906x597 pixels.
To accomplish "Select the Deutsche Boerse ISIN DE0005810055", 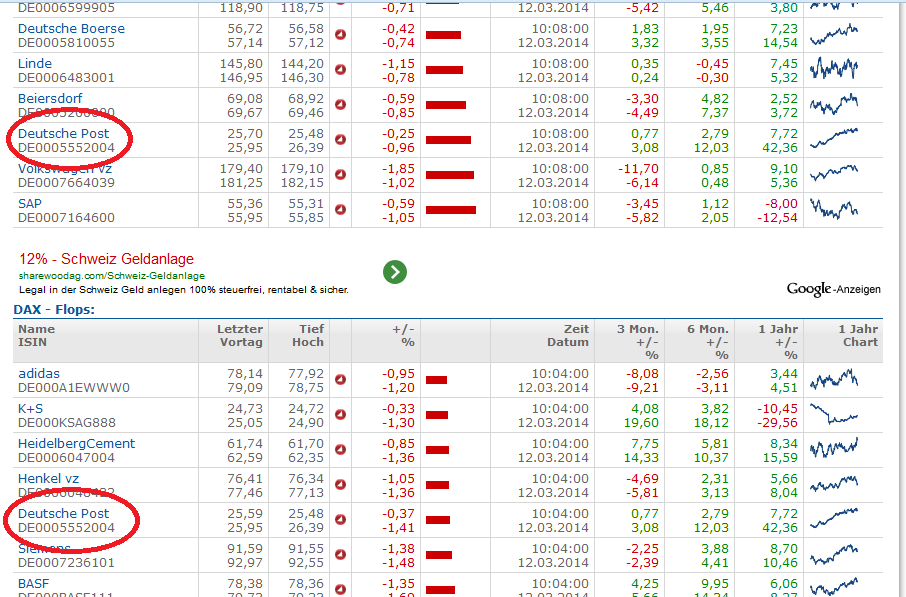I will (66, 43).
